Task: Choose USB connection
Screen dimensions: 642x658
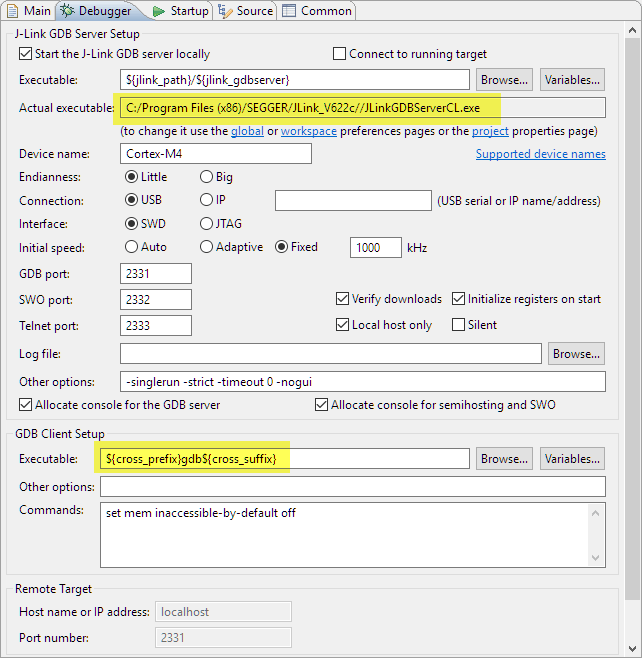Action: pyautogui.click(x=131, y=199)
